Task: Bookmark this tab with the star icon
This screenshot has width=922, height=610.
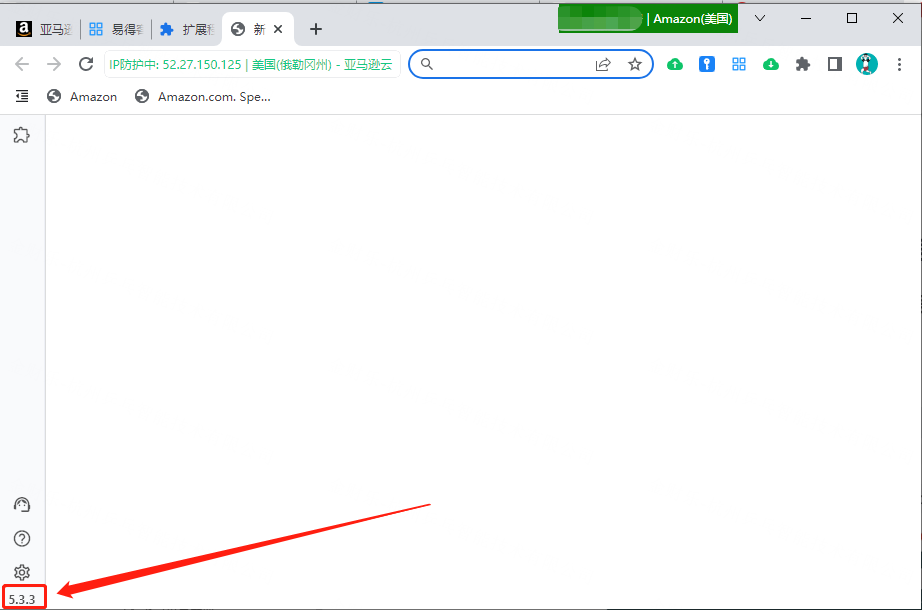Action: click(x=634, y=64)
